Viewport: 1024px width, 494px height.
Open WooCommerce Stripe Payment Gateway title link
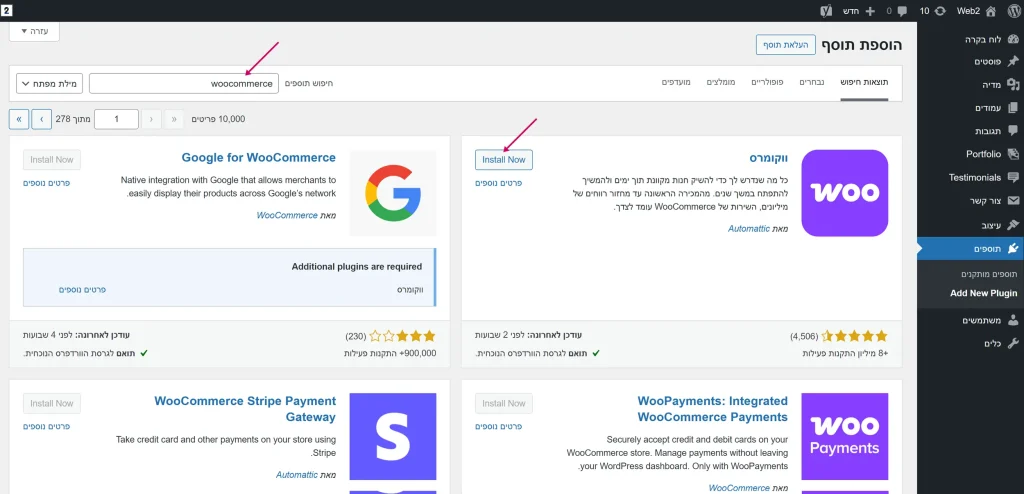pyautogui.click(x=245, y=409)
